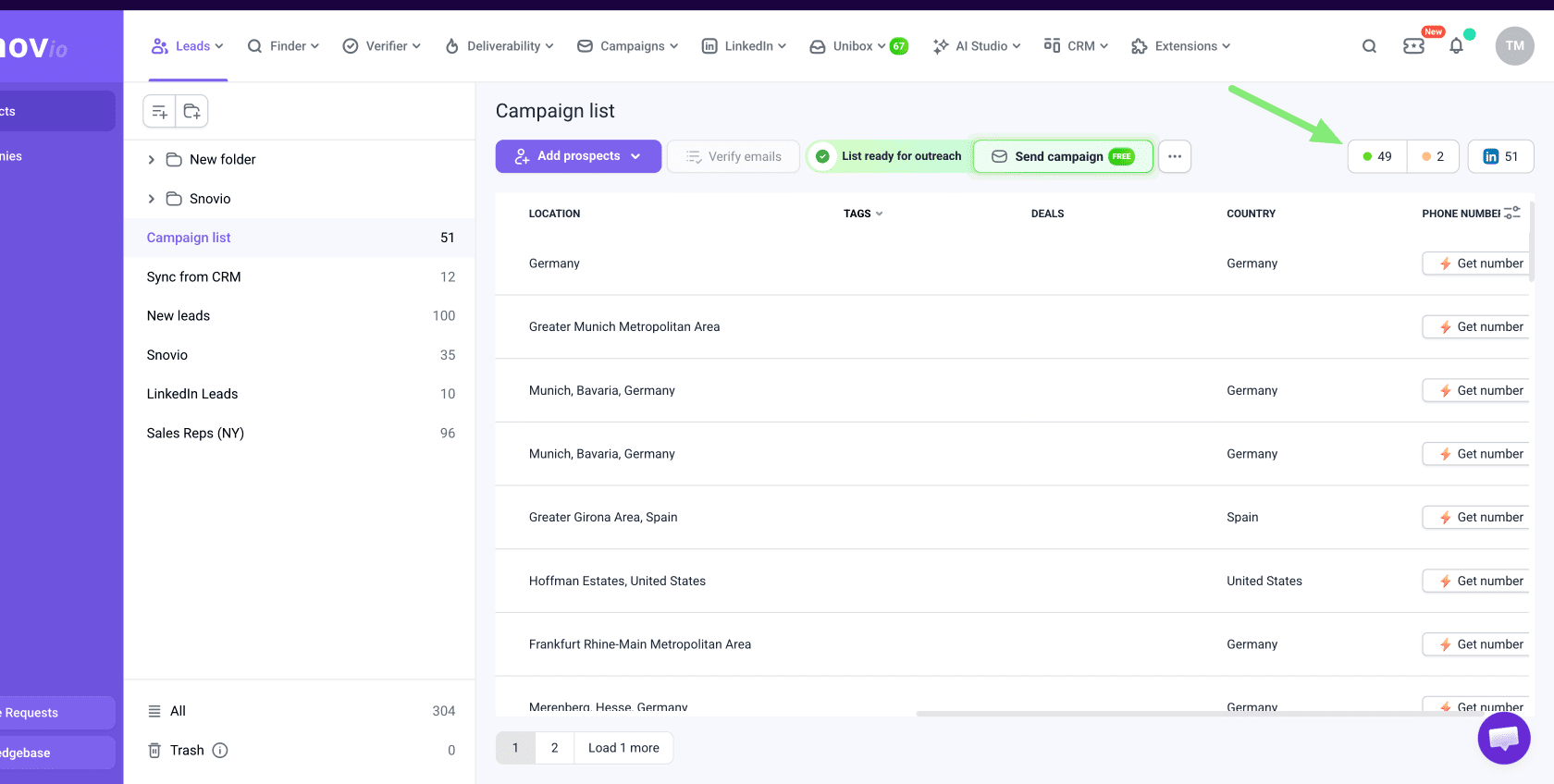This screenshot has width=1554, height=784.
Task: Open the Sync from CRM list
Action: click(x=300, y=276)
